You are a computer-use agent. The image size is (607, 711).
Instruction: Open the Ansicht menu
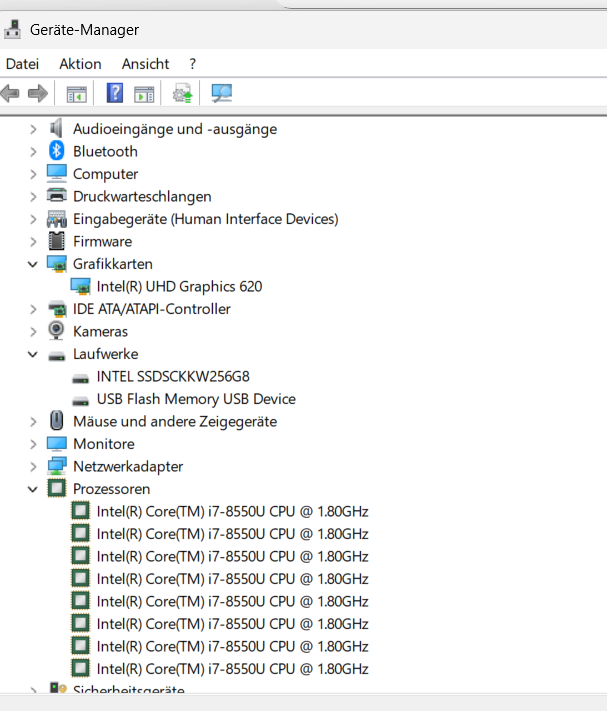(x=145, y=64)
